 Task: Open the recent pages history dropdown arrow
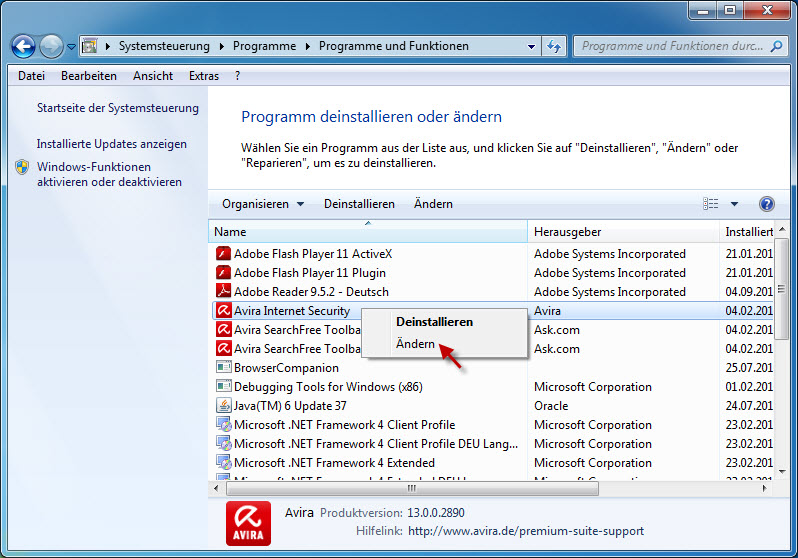71,47
